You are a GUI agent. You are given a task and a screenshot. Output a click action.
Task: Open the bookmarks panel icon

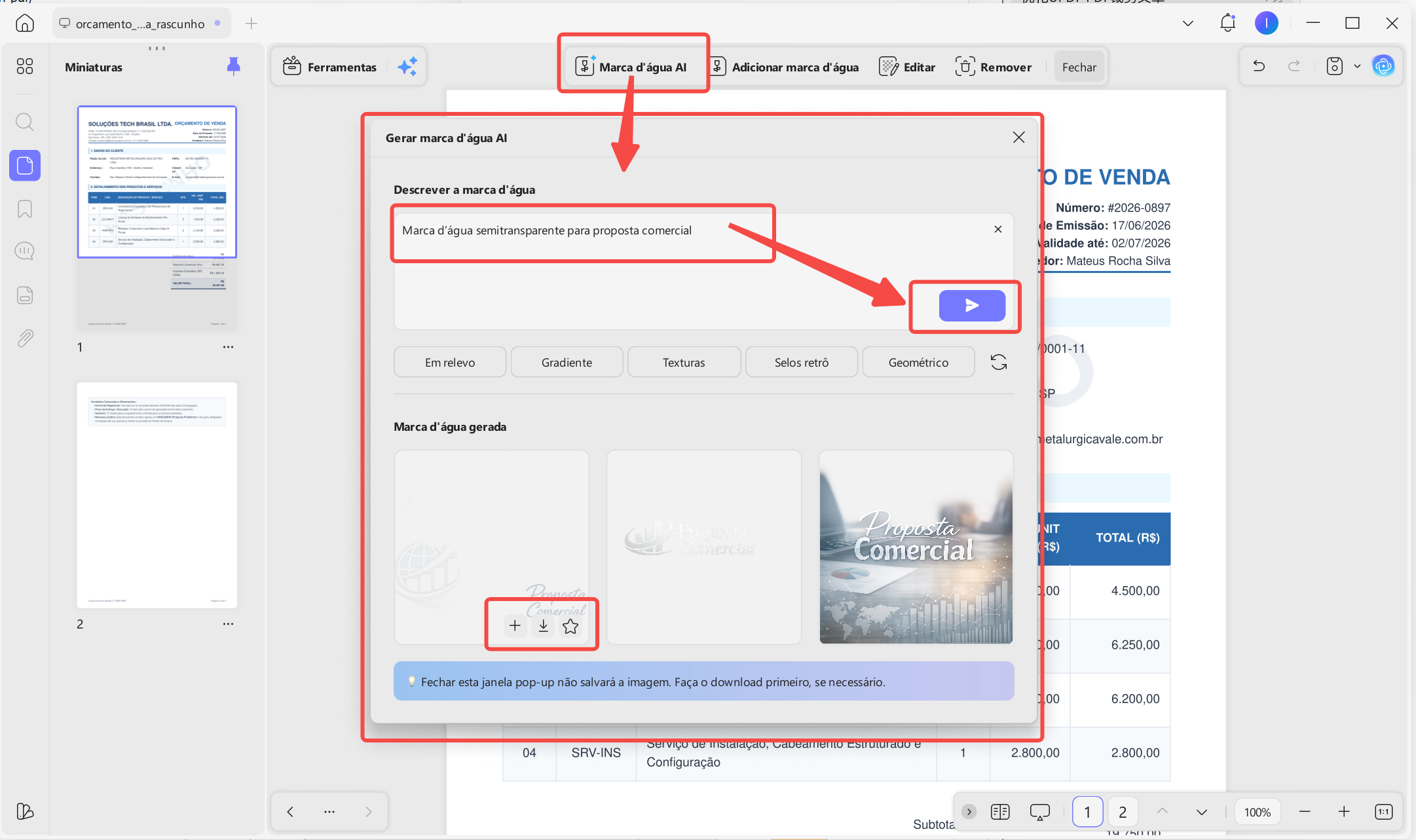(25, 209)
